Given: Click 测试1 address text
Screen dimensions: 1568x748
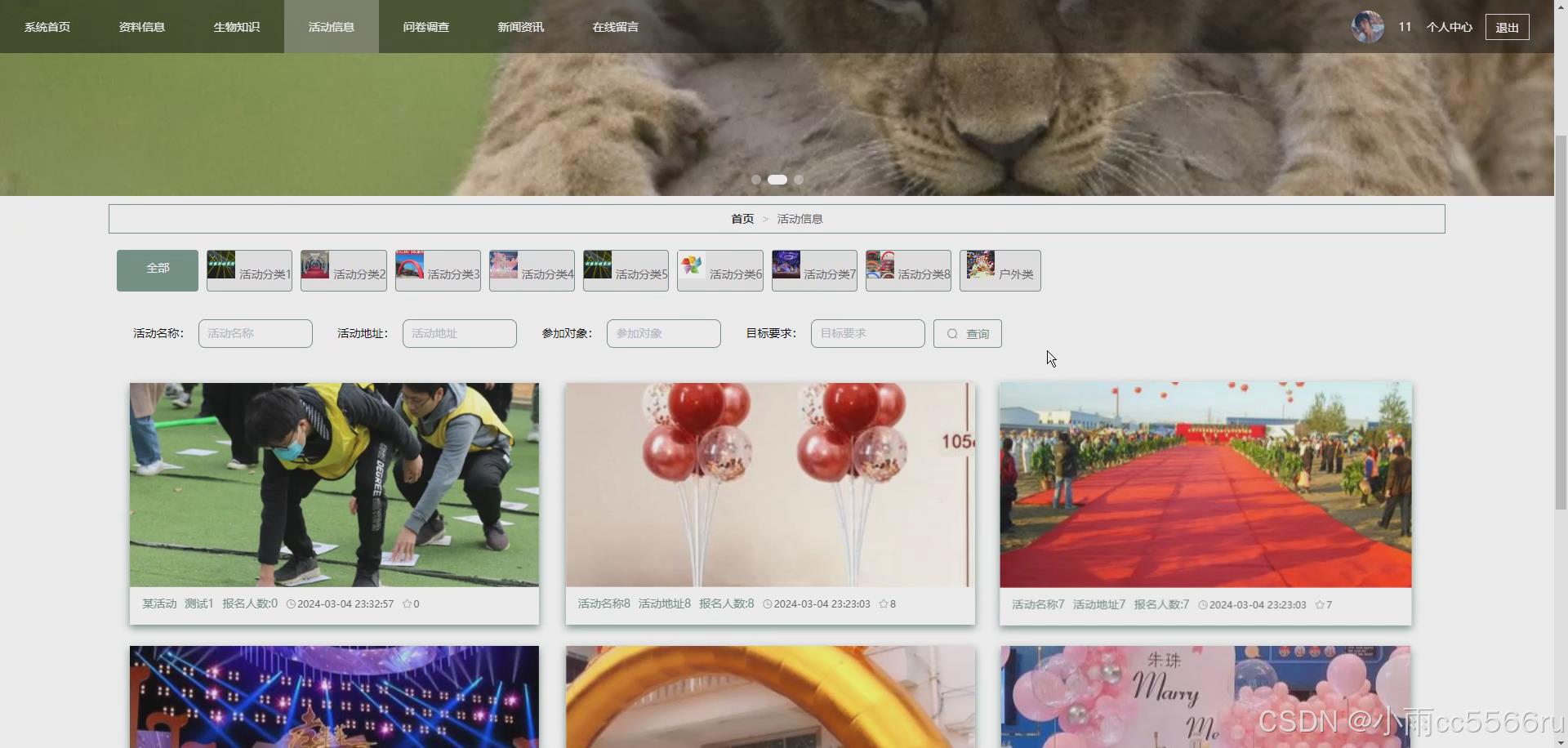Looking at the screenshot, I should point(199,604).
